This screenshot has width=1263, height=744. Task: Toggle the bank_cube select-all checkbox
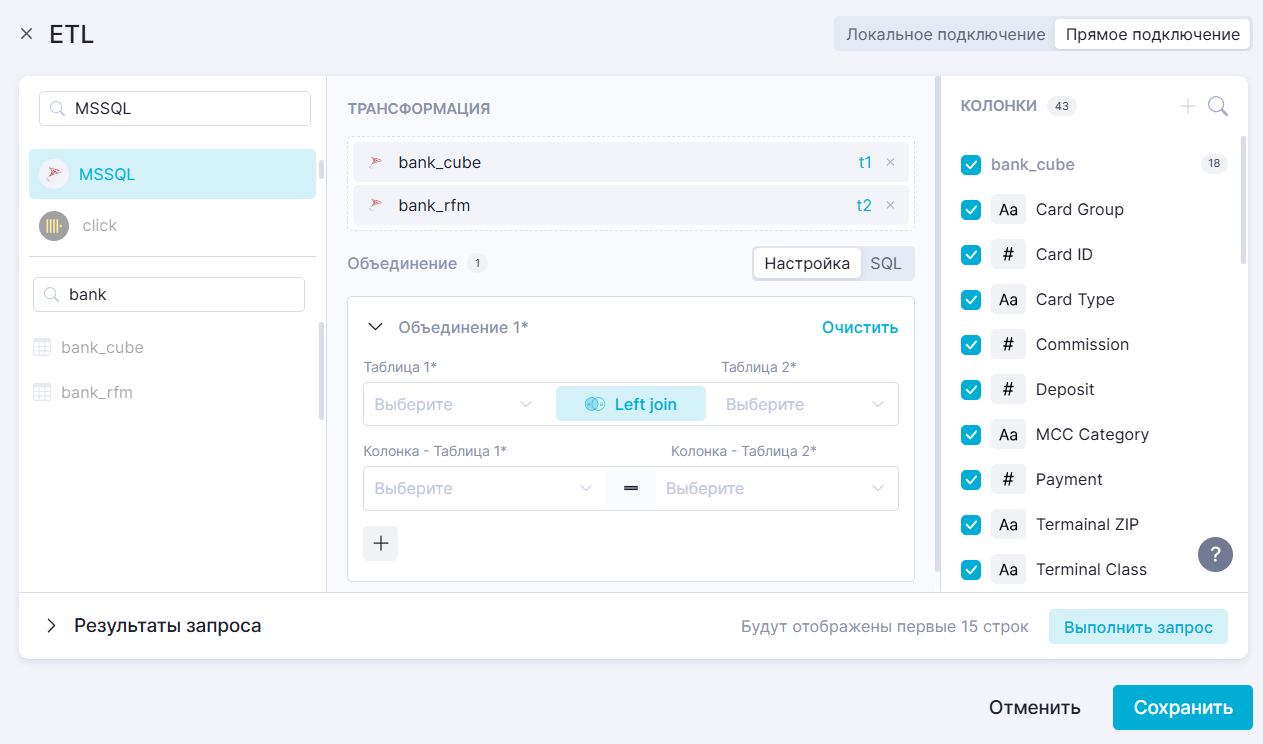(970, 165)
